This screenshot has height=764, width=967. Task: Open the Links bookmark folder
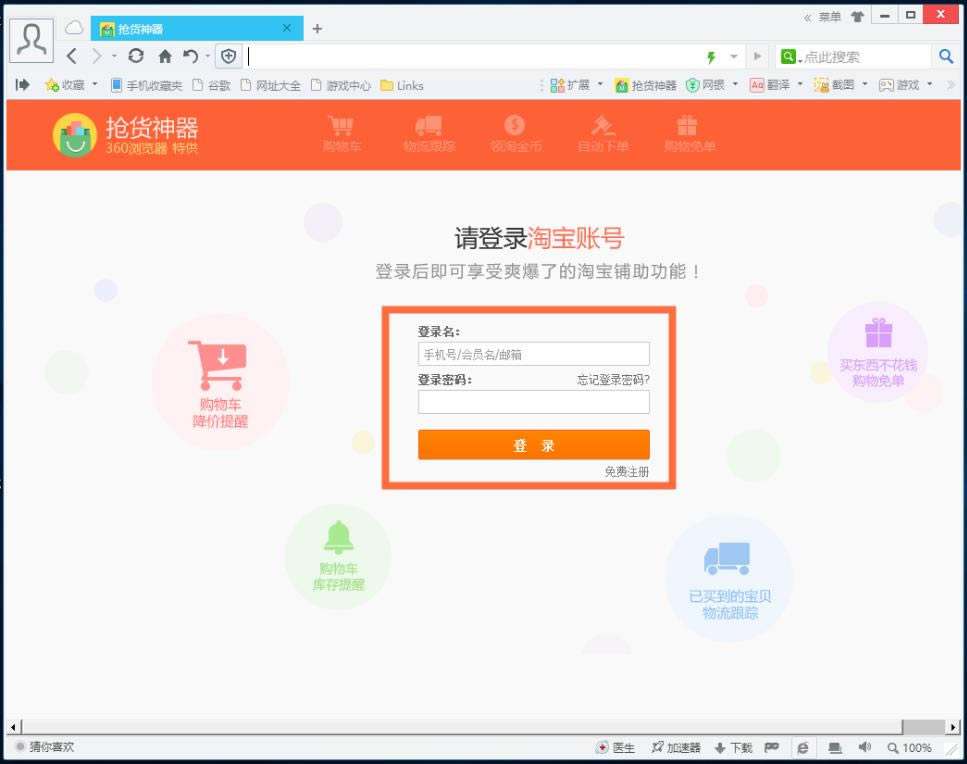point(402,85)
